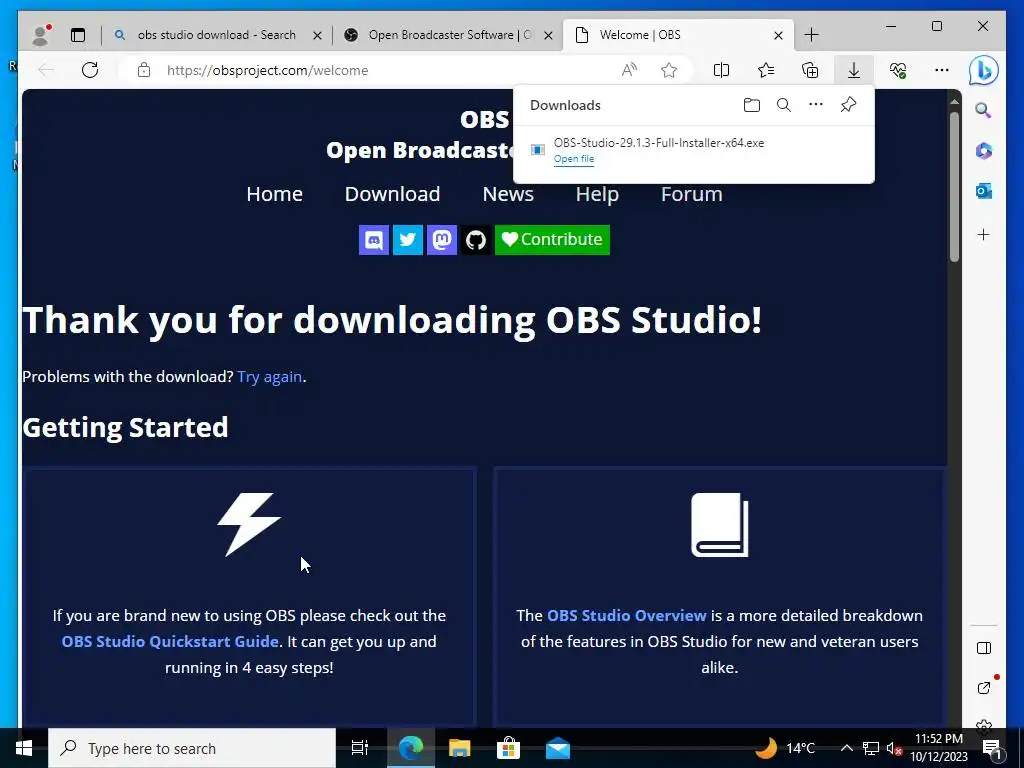The width and height of the screenshot is (1024, 768).
Task: Toggle the Downloads toolbar button
Action: 854,70
